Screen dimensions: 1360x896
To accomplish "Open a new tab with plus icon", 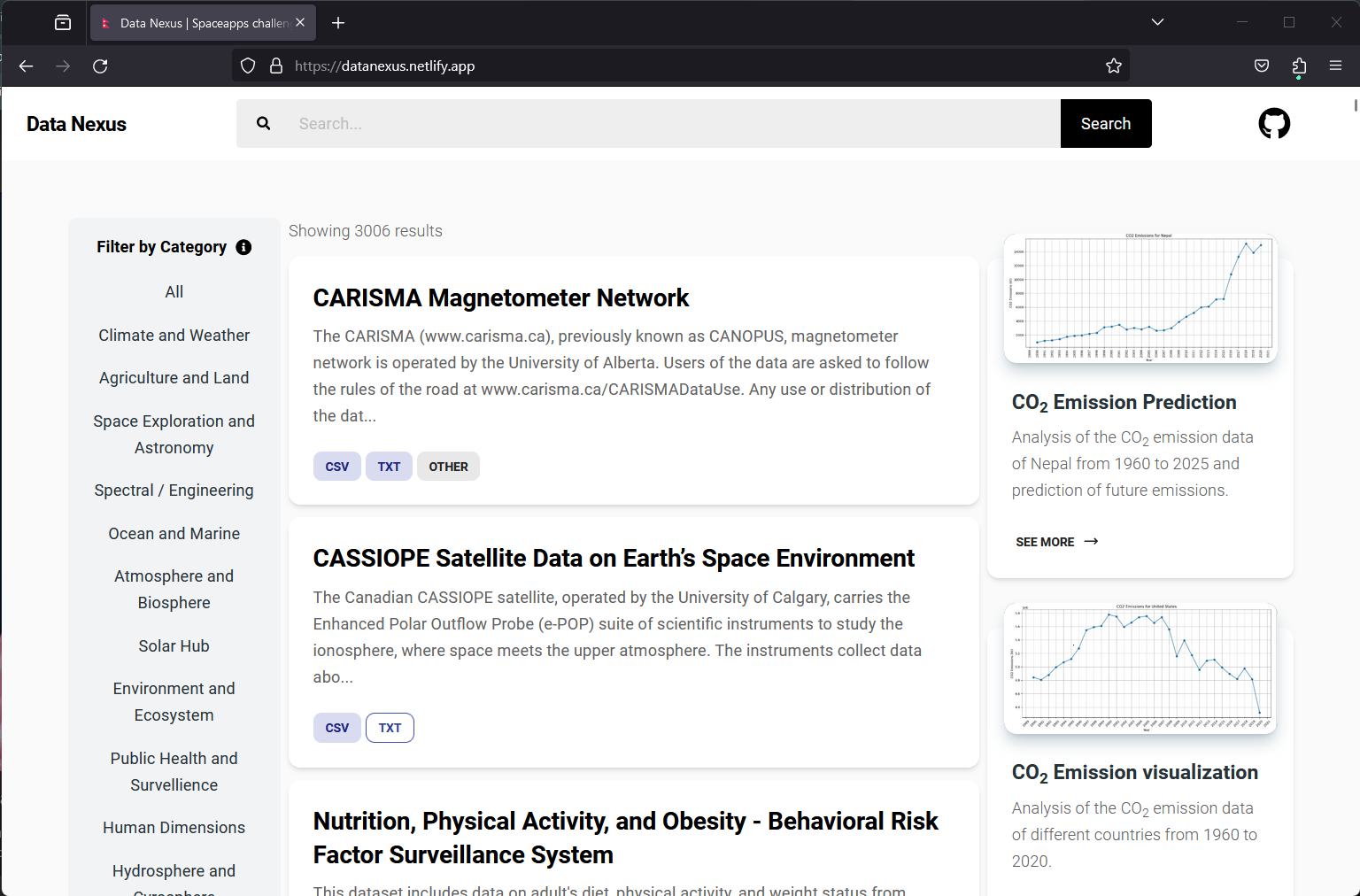I will [x=338, y=23].
